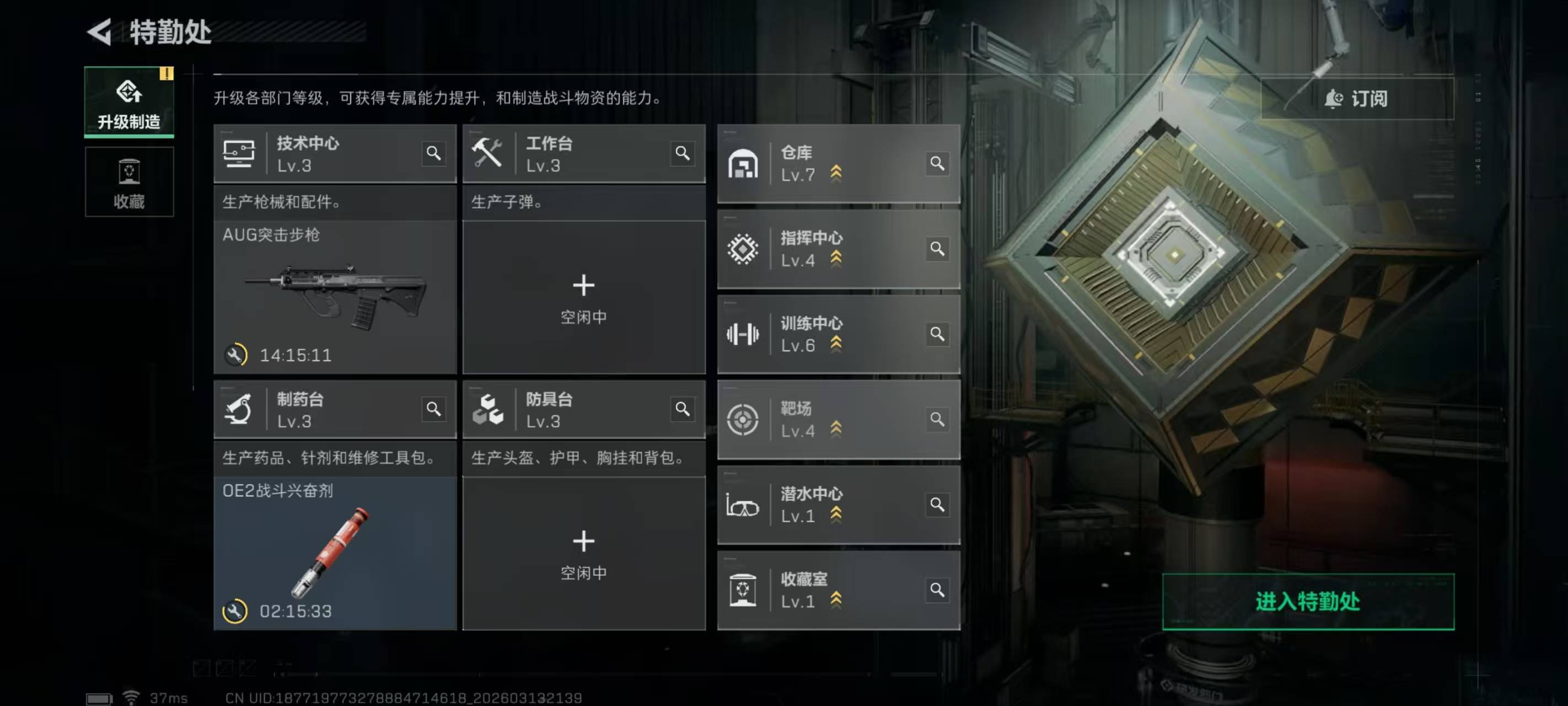Viewport: 1568px width, 706px height.
Task: Inspect 潜水中心 with magnifier icon
Action: [937, 504]
